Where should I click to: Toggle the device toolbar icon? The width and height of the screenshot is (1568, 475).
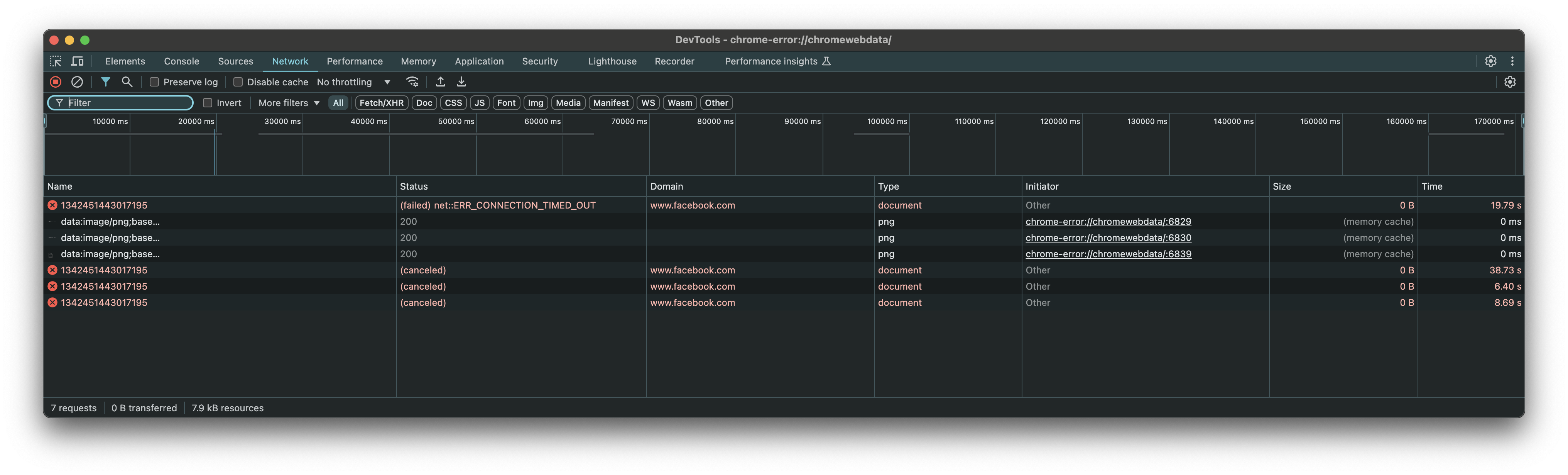77,61
